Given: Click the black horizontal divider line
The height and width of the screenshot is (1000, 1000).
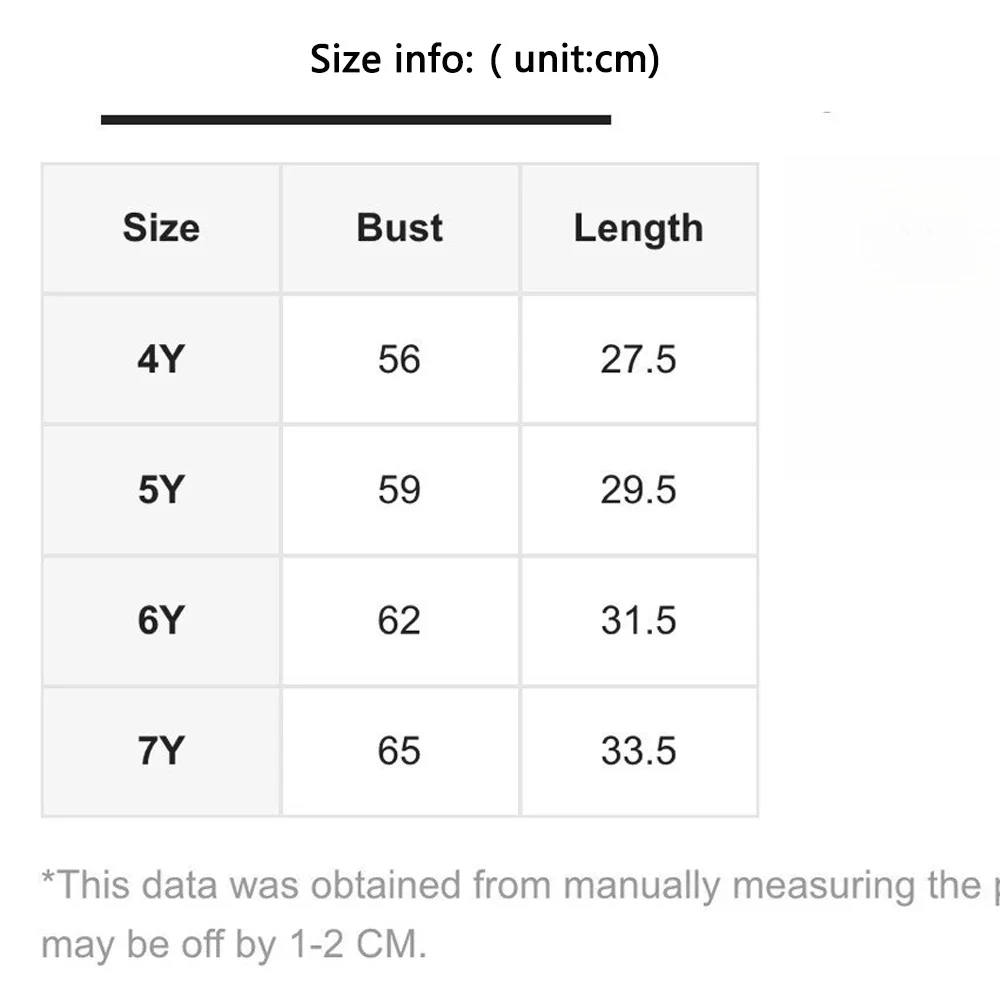Looking at the screenshot, I should [x=356, y=120].
